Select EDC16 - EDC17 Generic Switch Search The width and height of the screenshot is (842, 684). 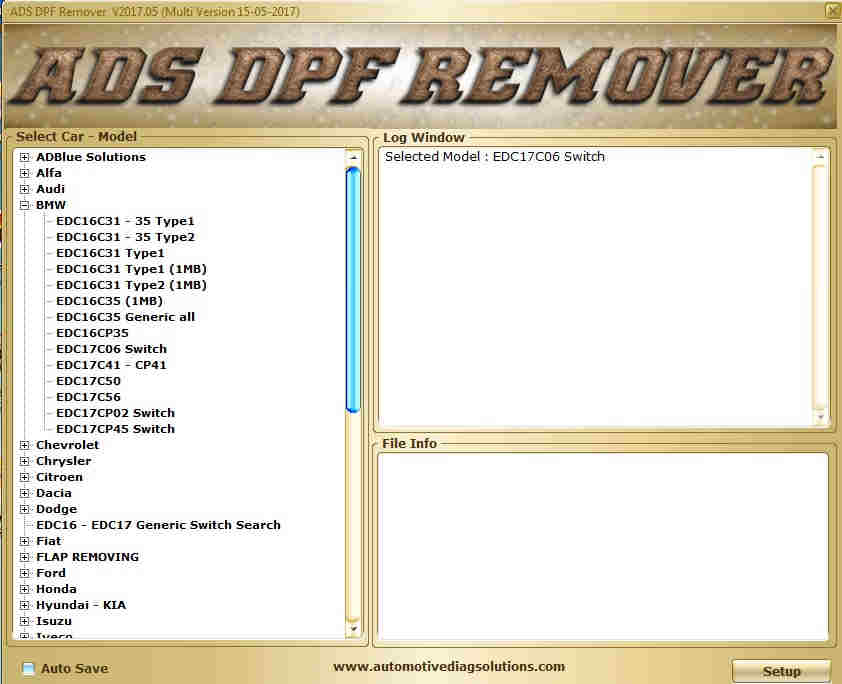(158, 525)
